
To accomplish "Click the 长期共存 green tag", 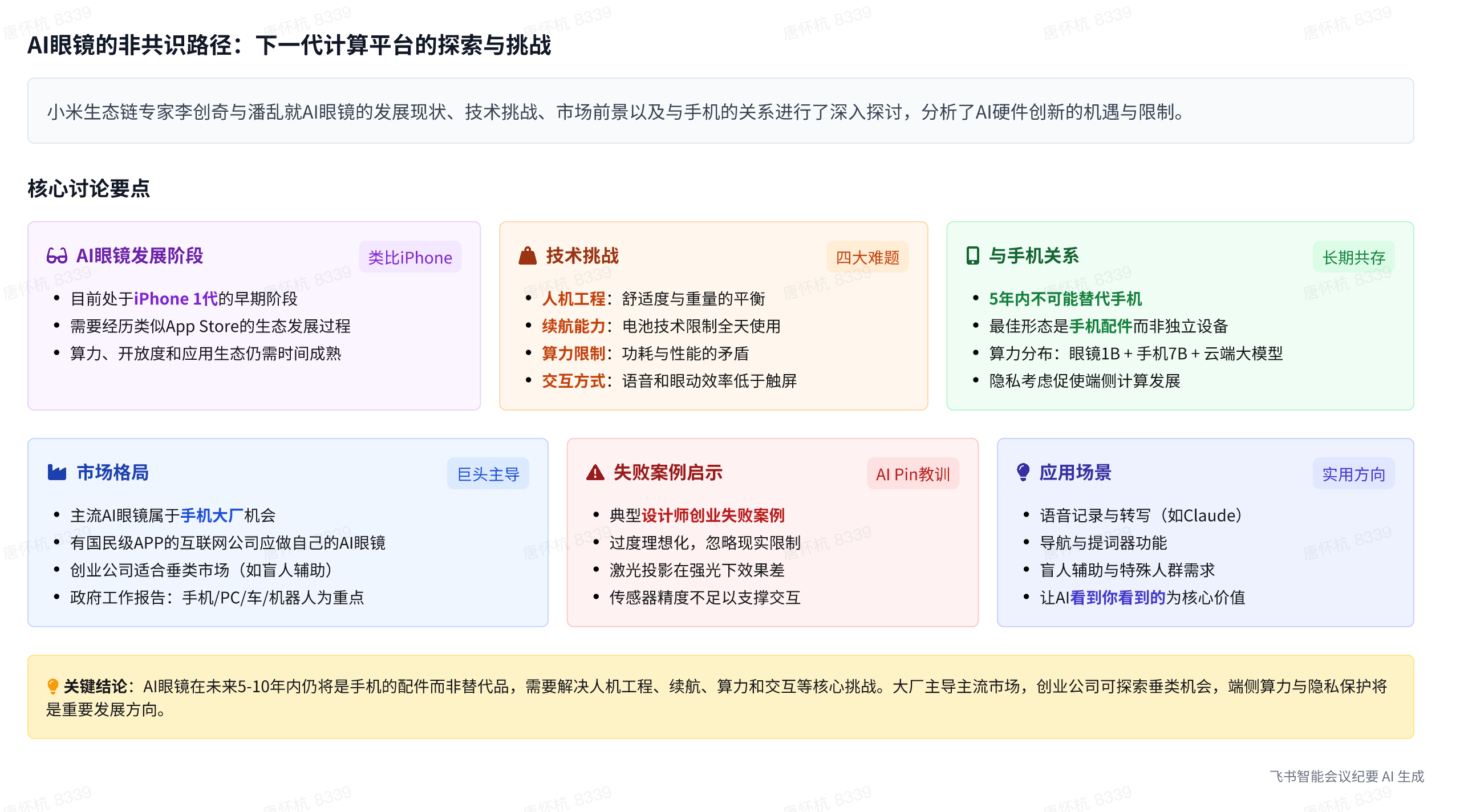I will (x=1353, y=258).
